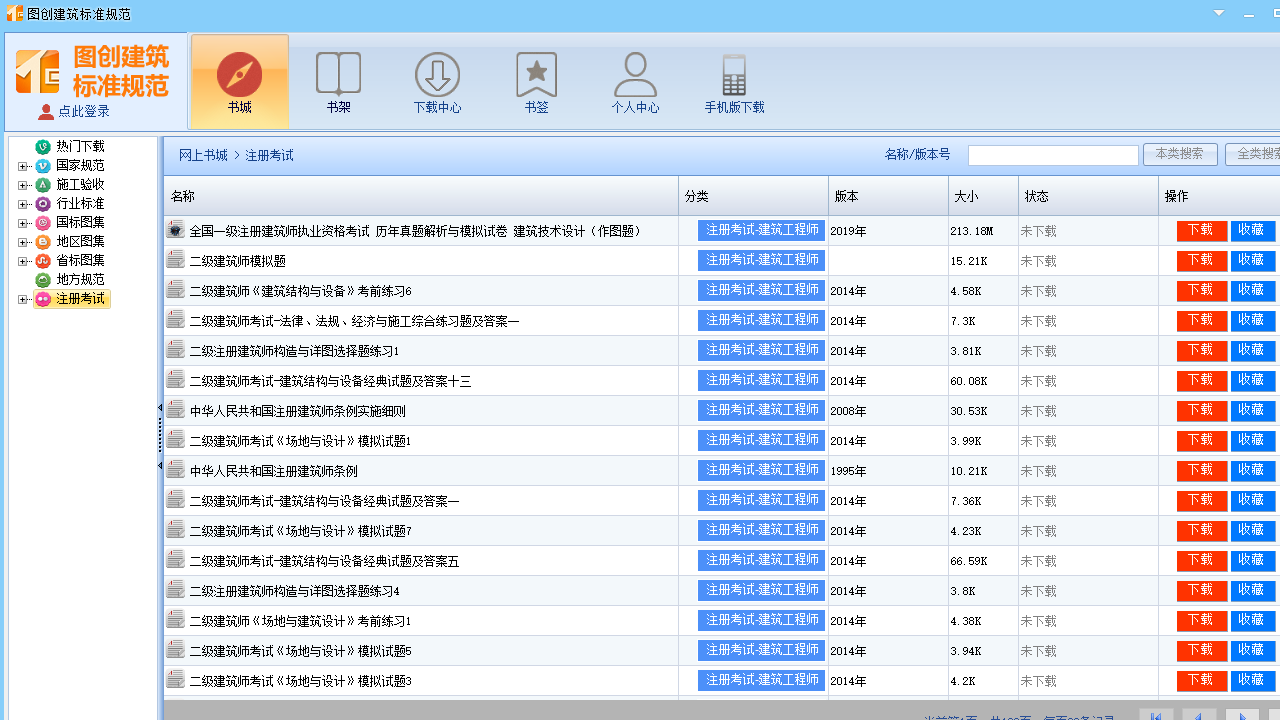Click the 名称/版本号 search input field

click(x=1052, y=154)
